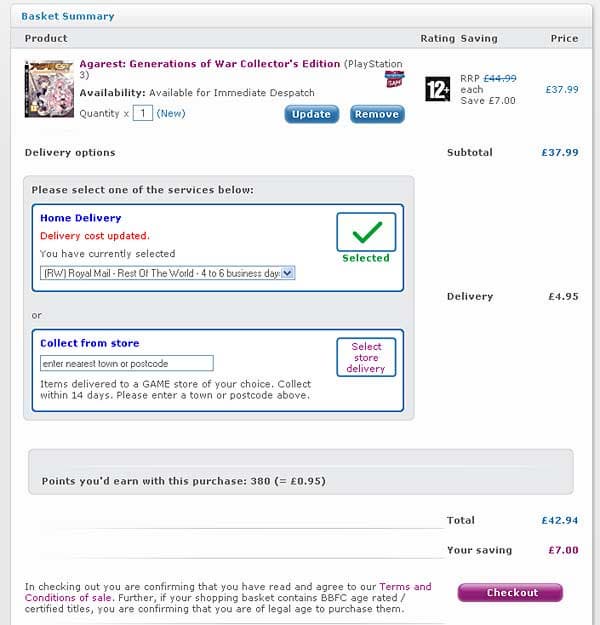
Task: Select the Home Delivery heading
Action: click(80, 218)
